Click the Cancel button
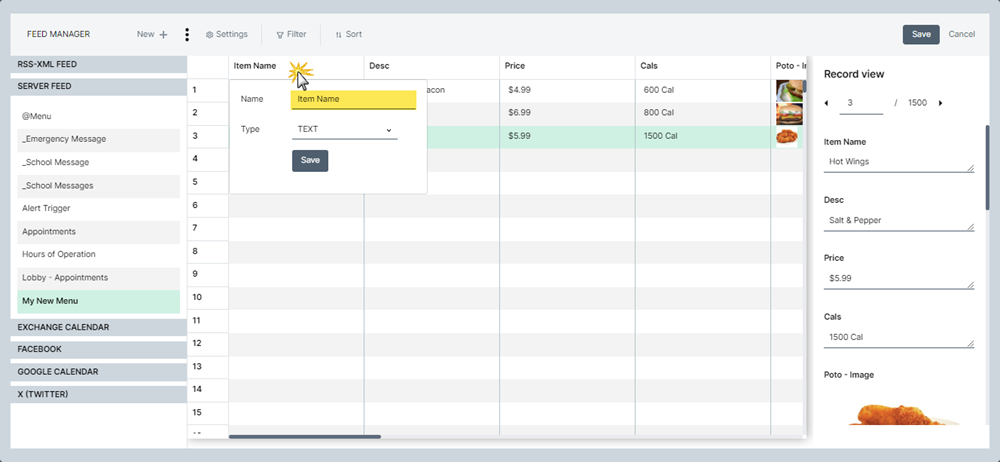The image size is (1000, 462). pyautogui.click(x=961, y=34)
